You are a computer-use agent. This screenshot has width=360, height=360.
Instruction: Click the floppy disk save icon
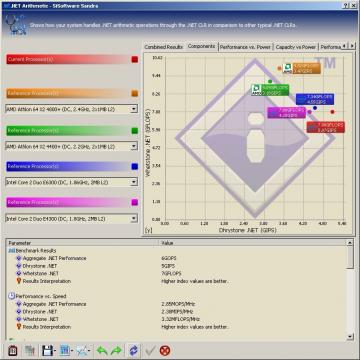[x=47, y=351]
